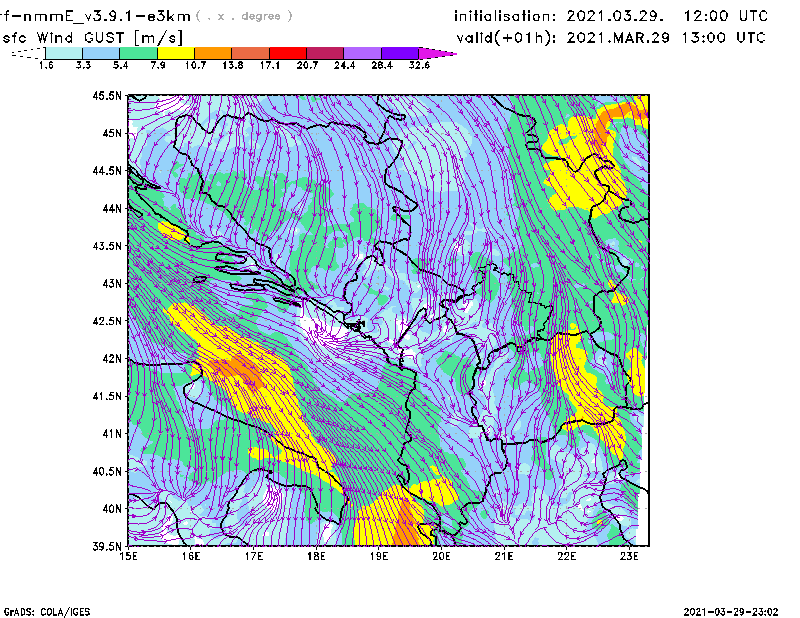This screenshot has height=618, width=800.
Task: Click the light cyan 1.6–3.3 legend swatch
Action: [64, 53]
